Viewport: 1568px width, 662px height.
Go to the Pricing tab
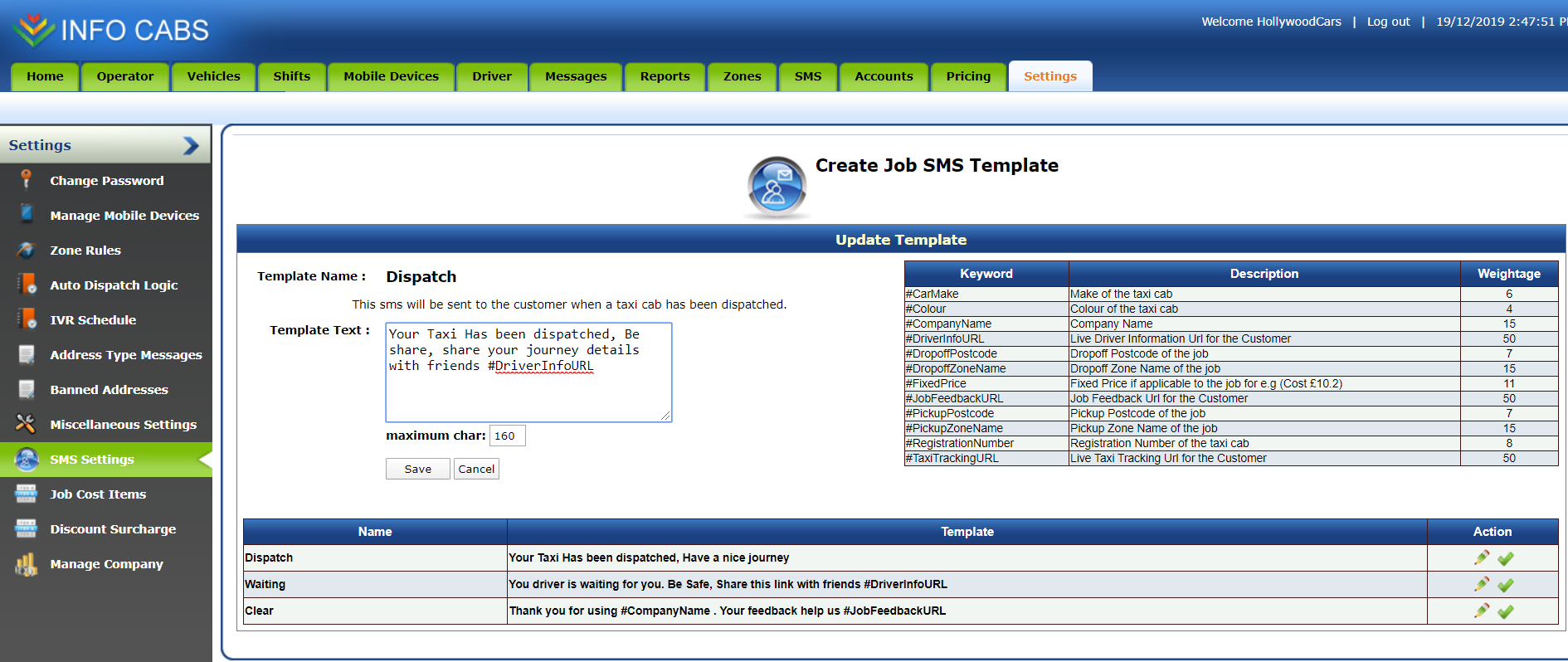pos(968,76)
